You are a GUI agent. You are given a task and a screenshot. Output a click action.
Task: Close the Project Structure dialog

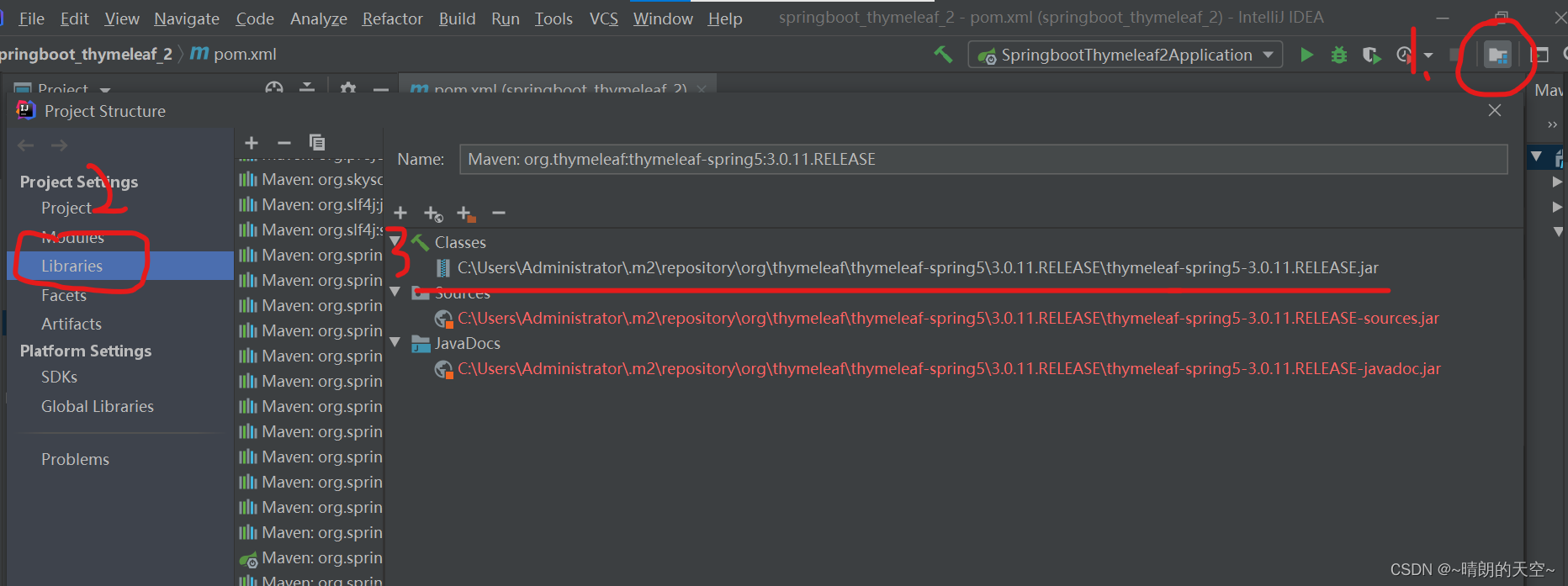point(1495,110)
